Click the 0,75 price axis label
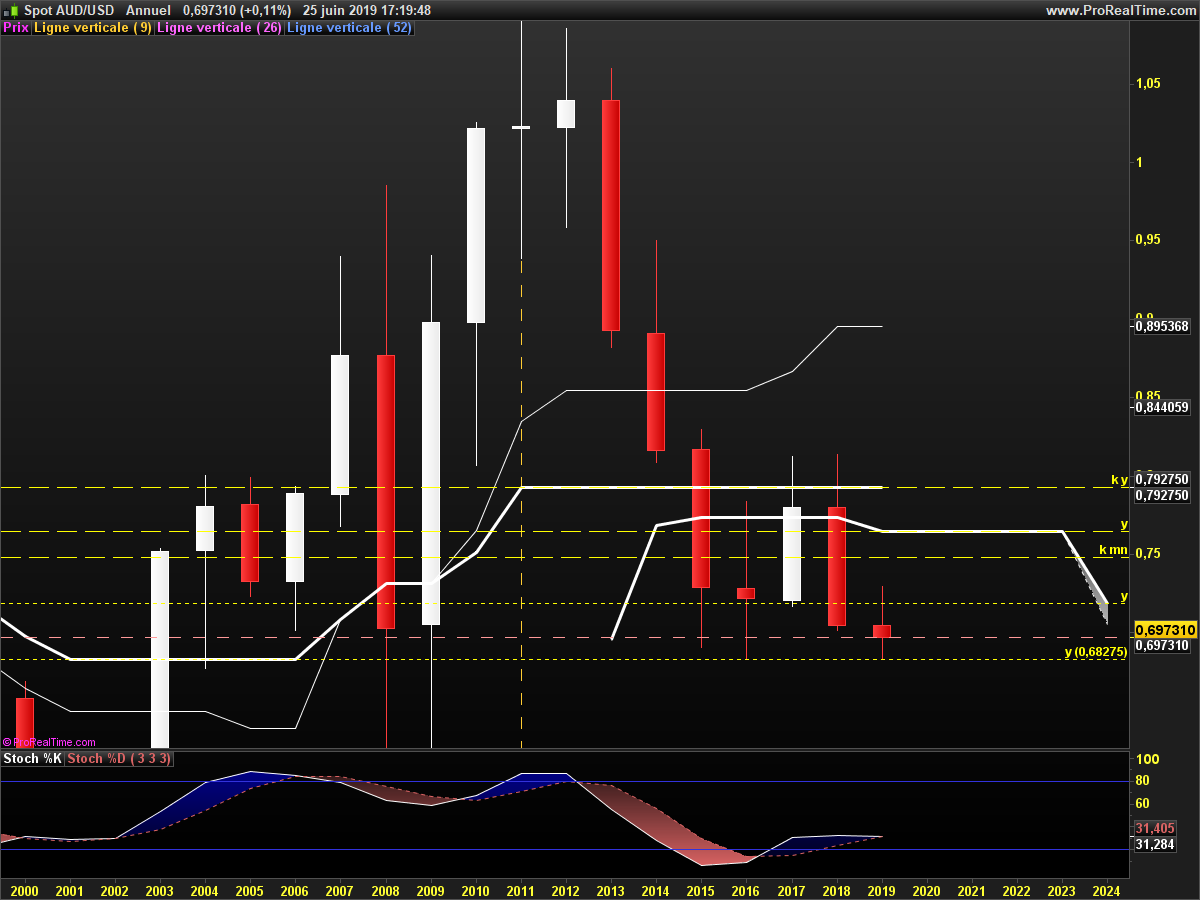This screenshot has width=1200, height=900. [x=1148, y=553]
